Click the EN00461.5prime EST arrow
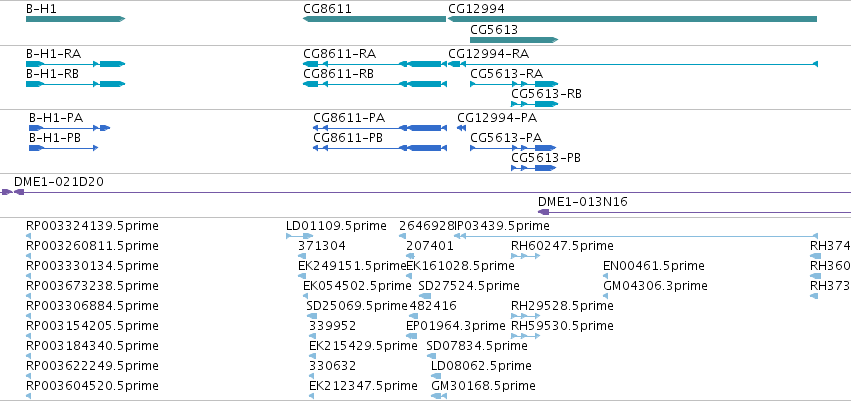 606,276
